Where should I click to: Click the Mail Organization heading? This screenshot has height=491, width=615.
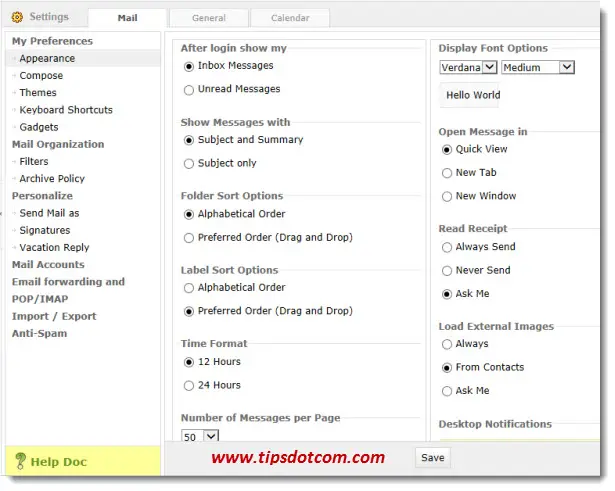58,144
